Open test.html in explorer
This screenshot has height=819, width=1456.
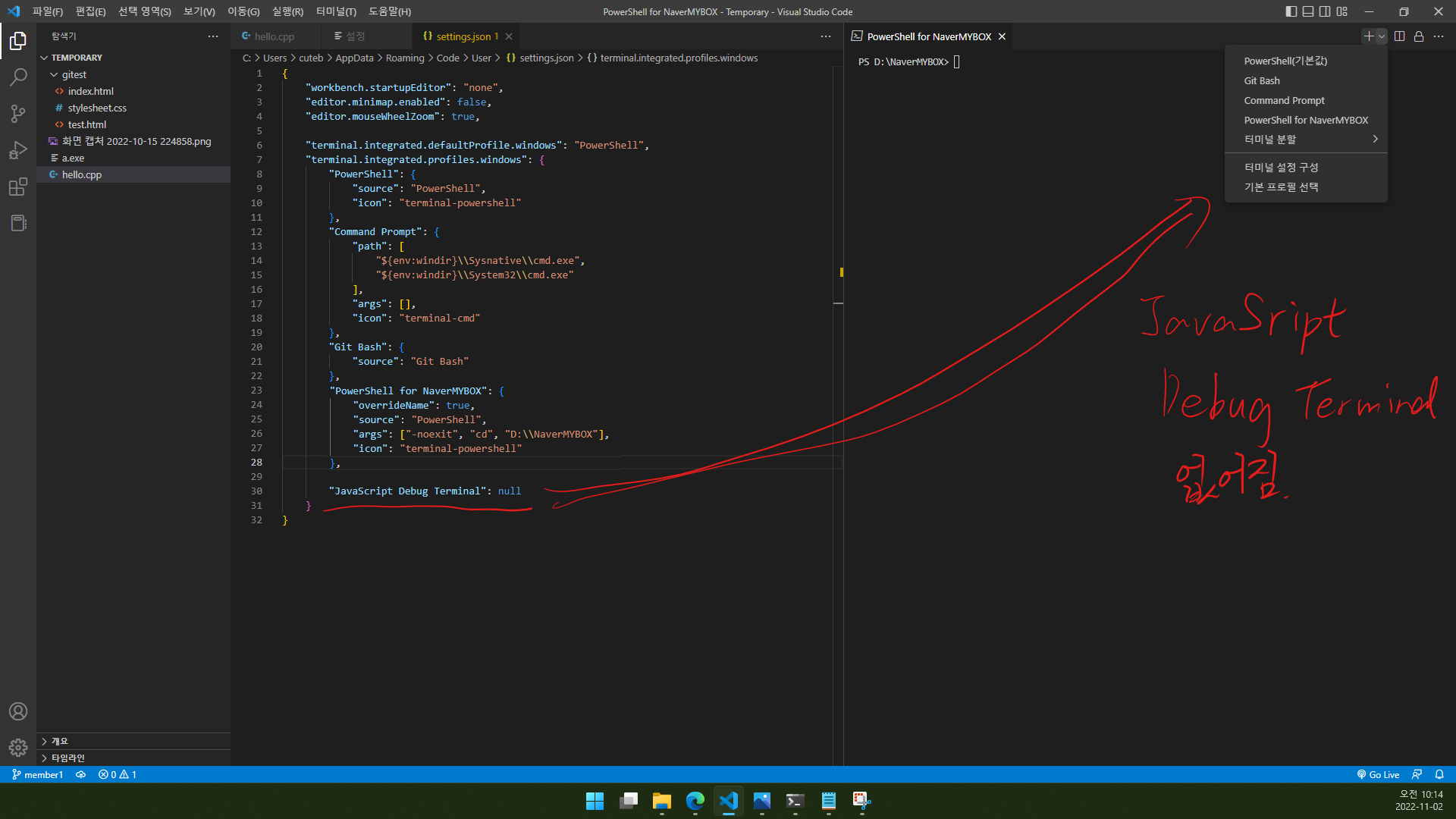pos(133,124)
